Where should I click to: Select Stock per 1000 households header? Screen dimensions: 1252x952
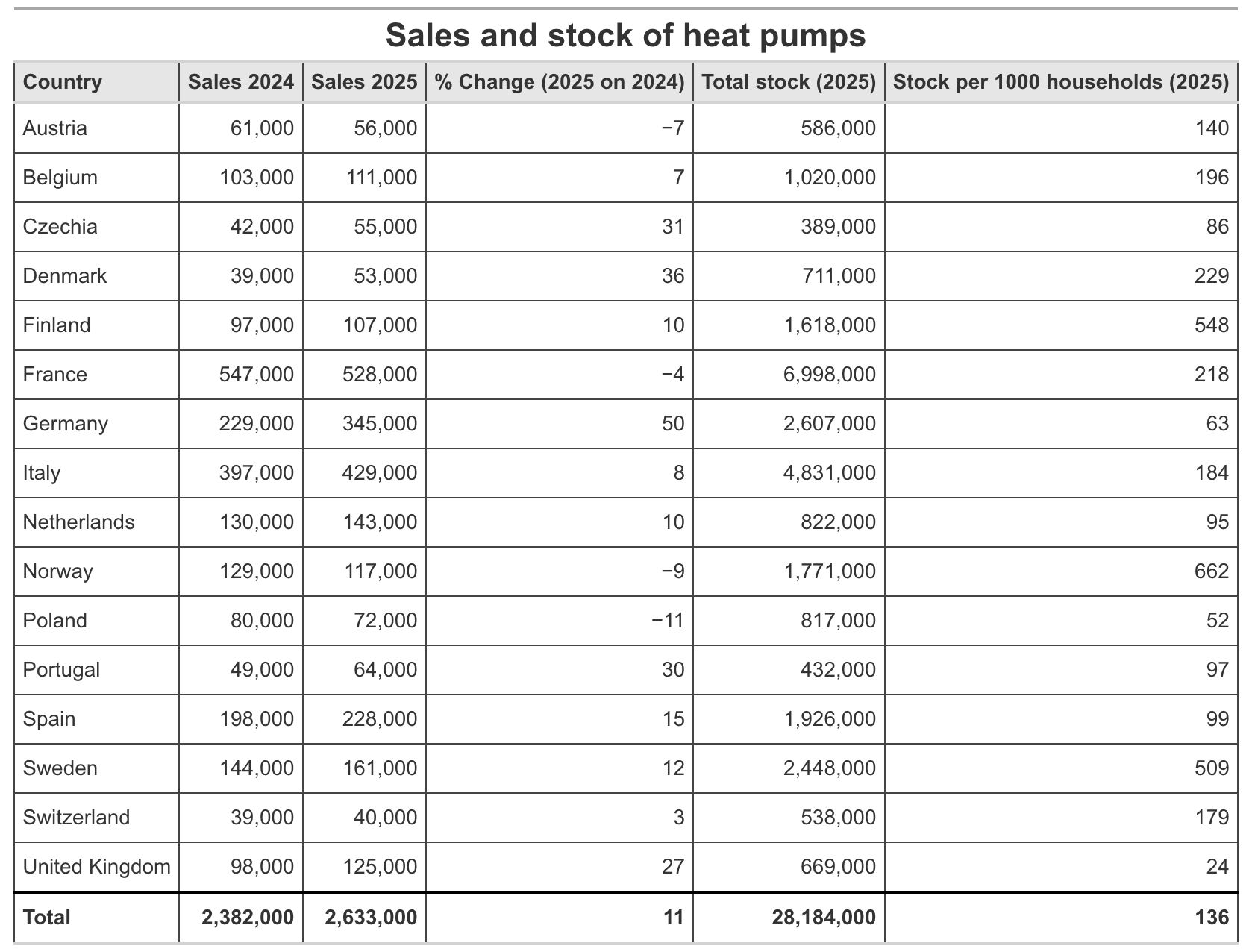(x=1060, y=81)
